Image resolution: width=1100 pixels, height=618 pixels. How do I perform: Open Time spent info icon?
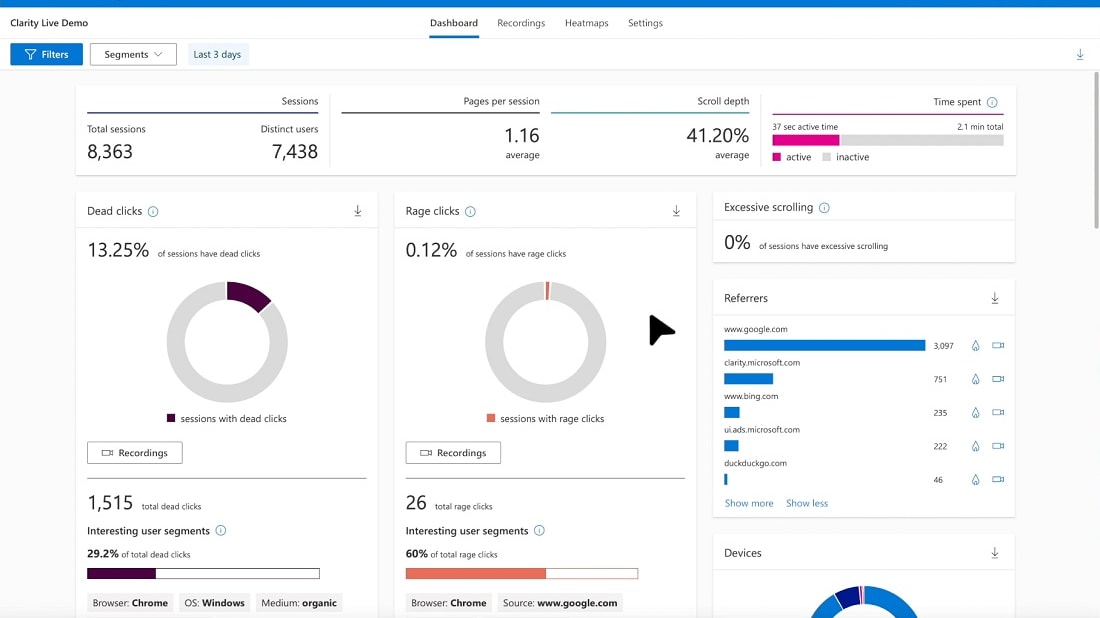pos(992,102)
